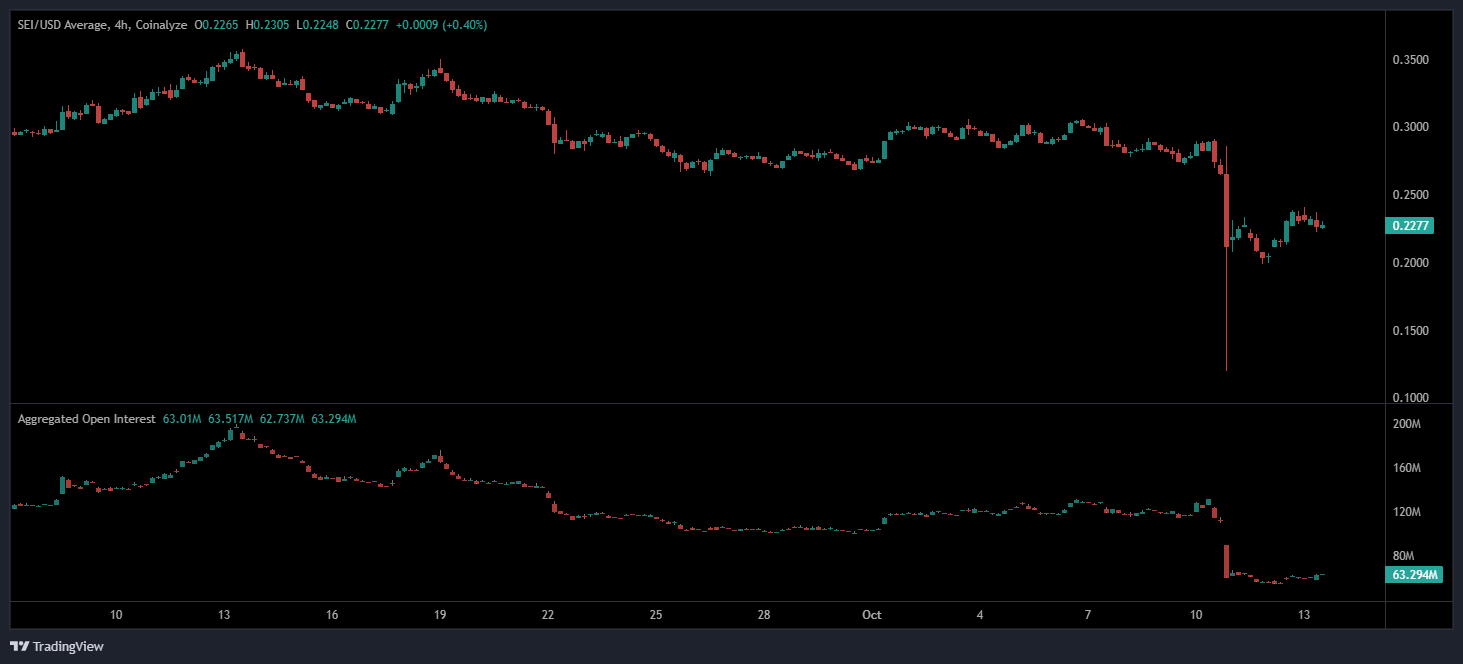Select the Aggregated Open Interest indicator label
The image size is (1463, 664).
tap(86, 419)
